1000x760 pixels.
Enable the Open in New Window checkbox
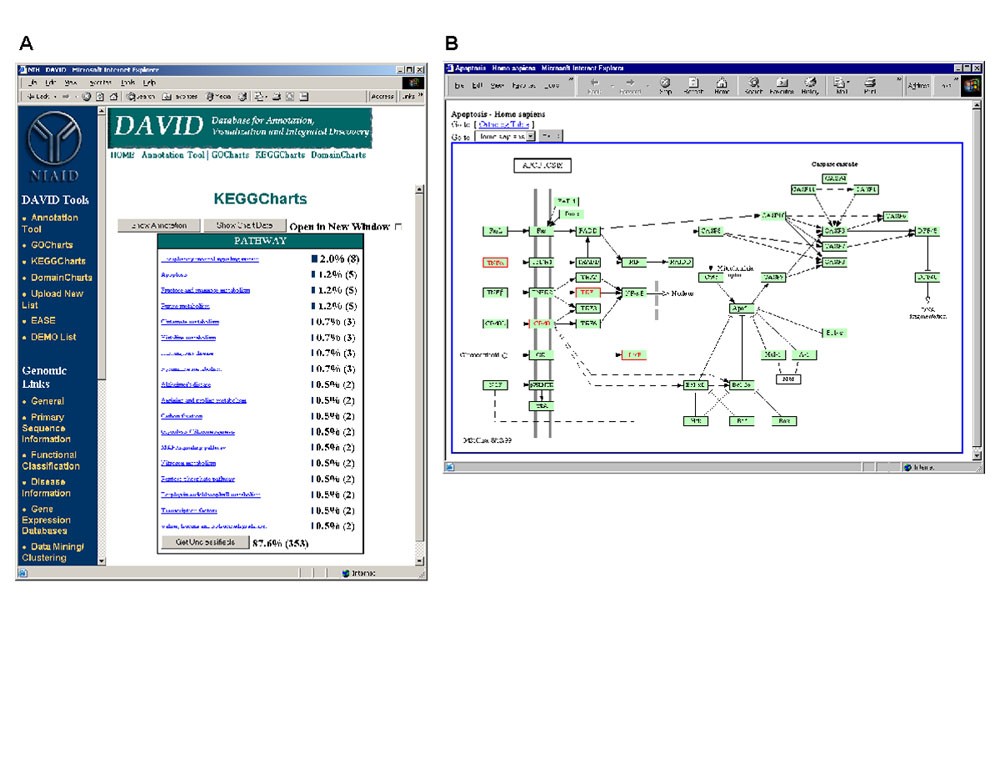[x=397, y=227]
